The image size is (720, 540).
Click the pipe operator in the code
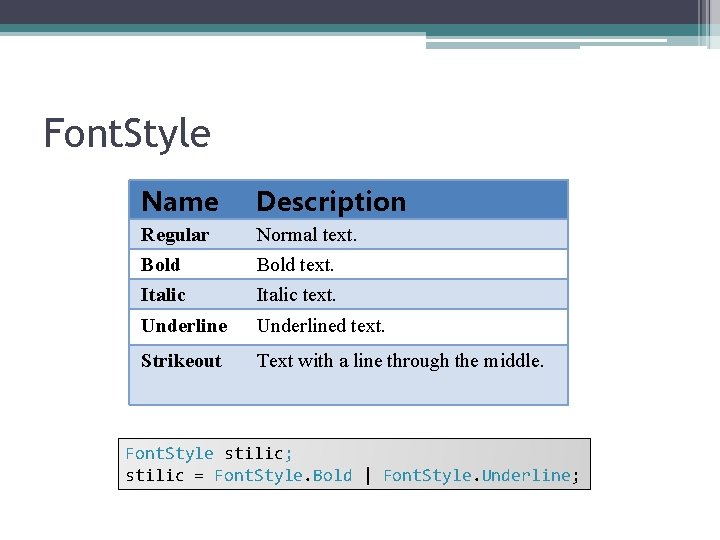point(368,475)
